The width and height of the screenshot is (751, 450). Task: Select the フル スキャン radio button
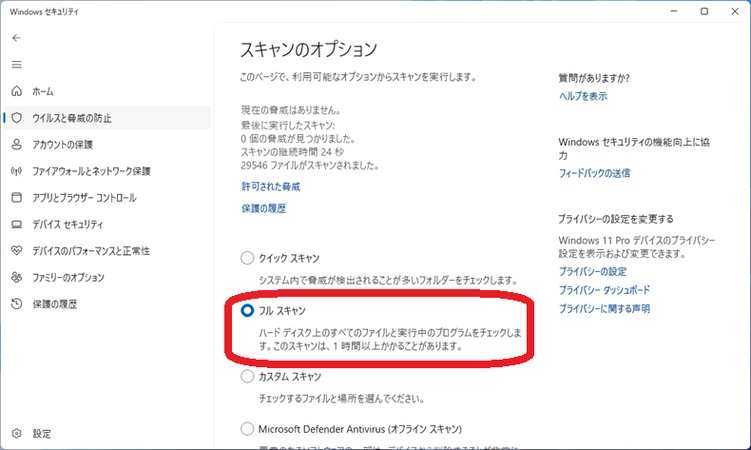(247, 311)
